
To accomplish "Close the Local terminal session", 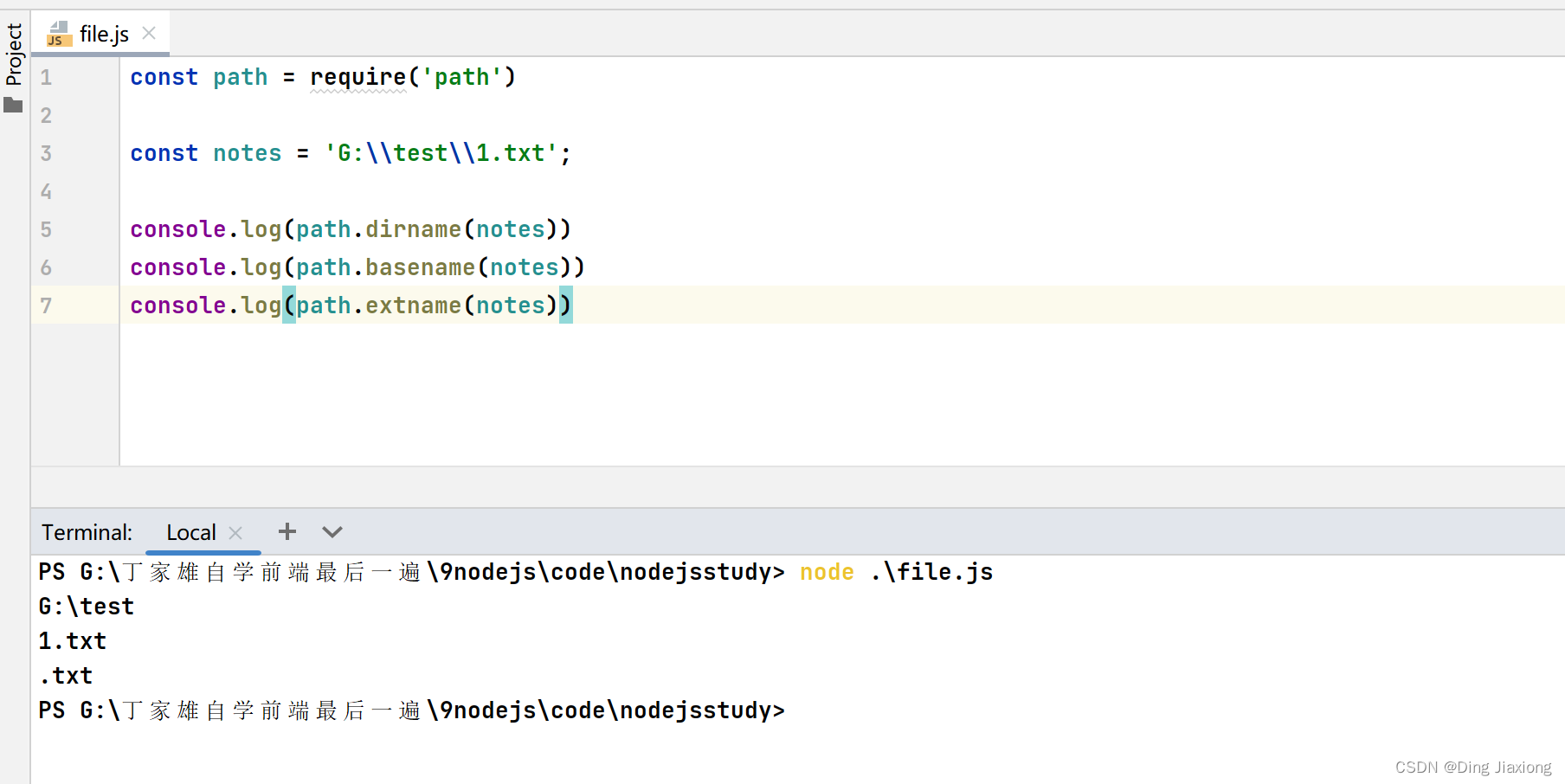I will pyautogui.click(x=235, y=533).
